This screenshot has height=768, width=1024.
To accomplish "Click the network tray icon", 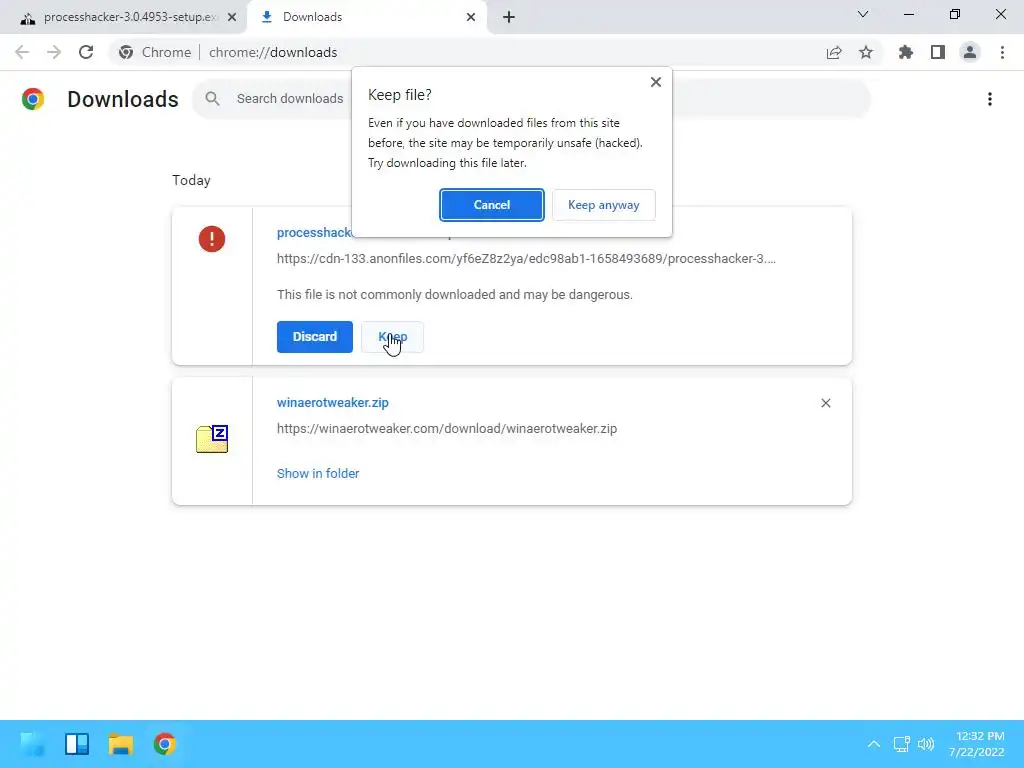I will click(901, 744).
